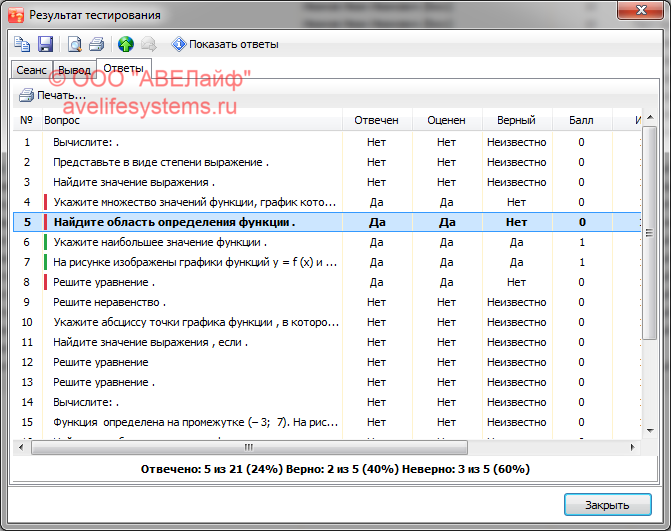Click the horizontal scrollbar right arrow

coord(633,447)
